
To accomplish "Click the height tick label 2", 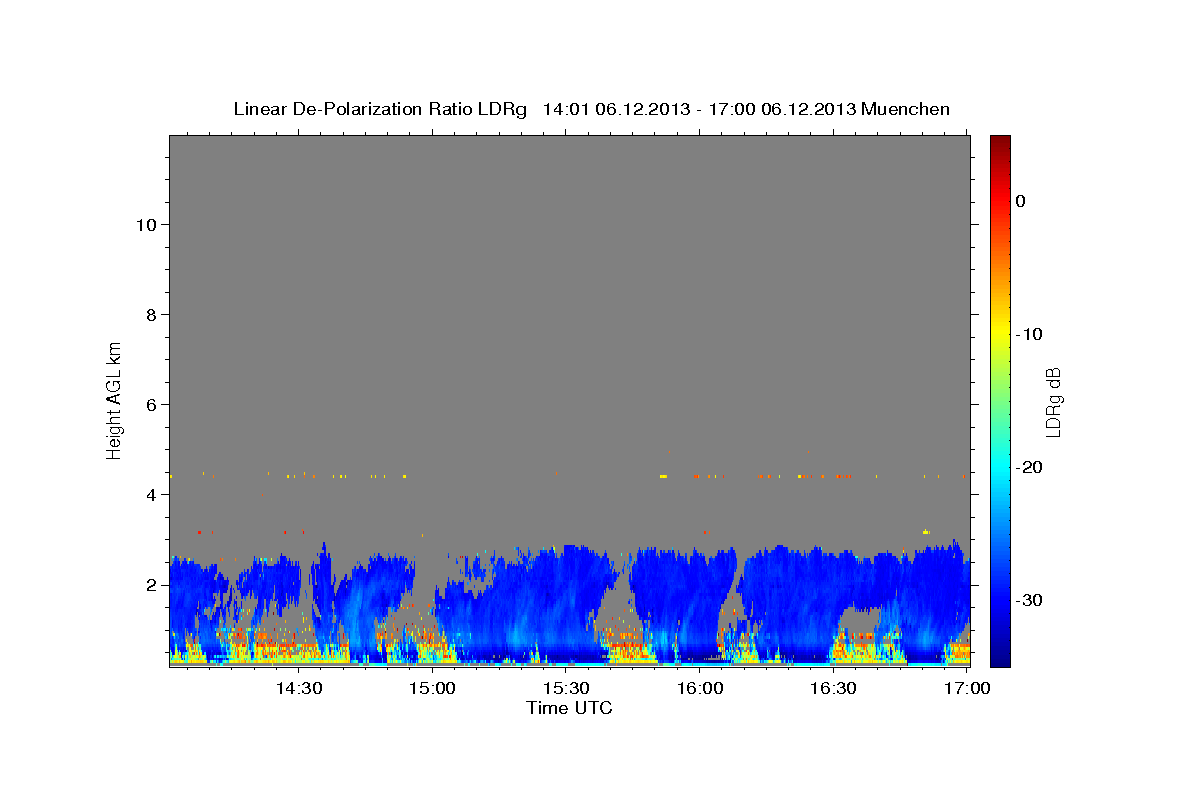I will pyautogui.click(x=150, y=585).
